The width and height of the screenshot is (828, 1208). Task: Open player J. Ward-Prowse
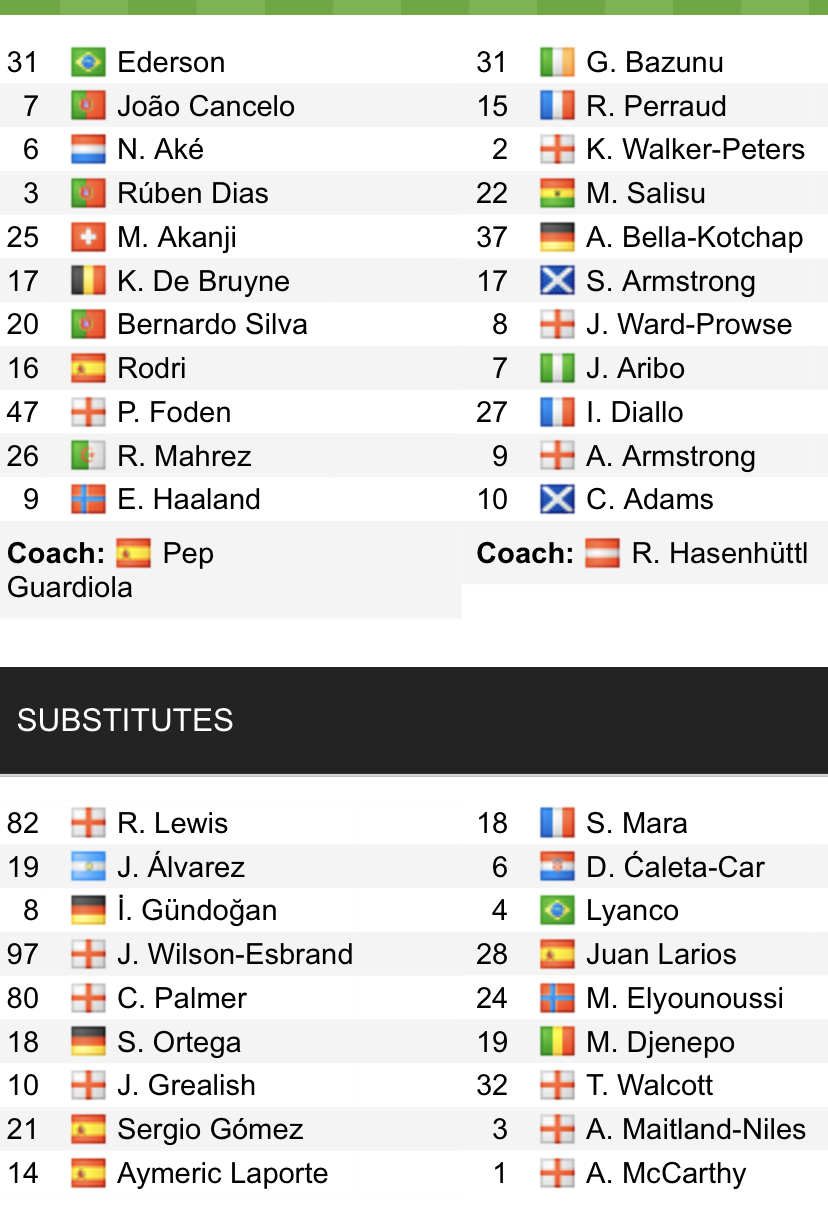tap(688, 325)
